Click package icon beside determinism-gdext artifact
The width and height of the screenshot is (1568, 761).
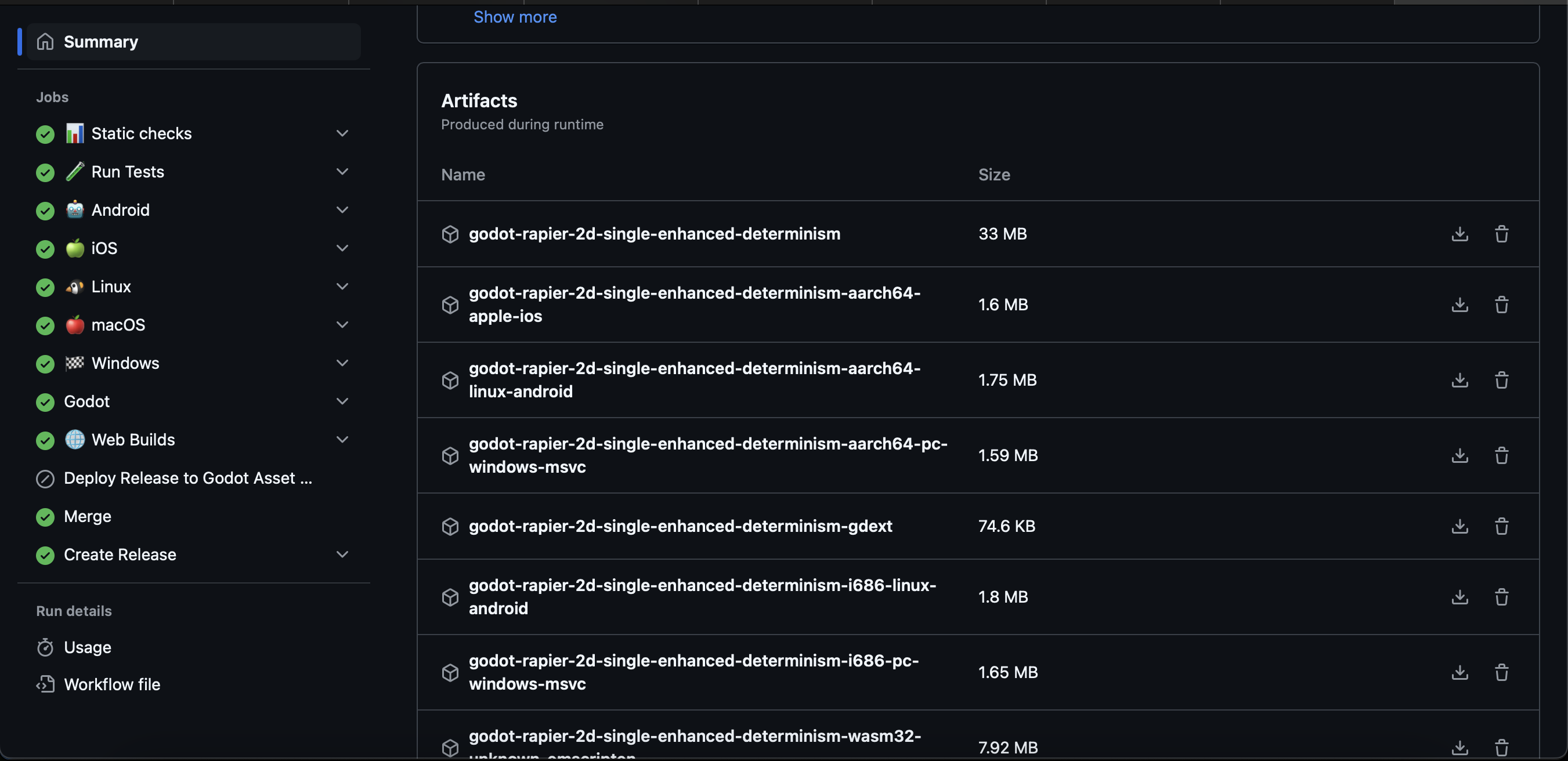(450, 526)
